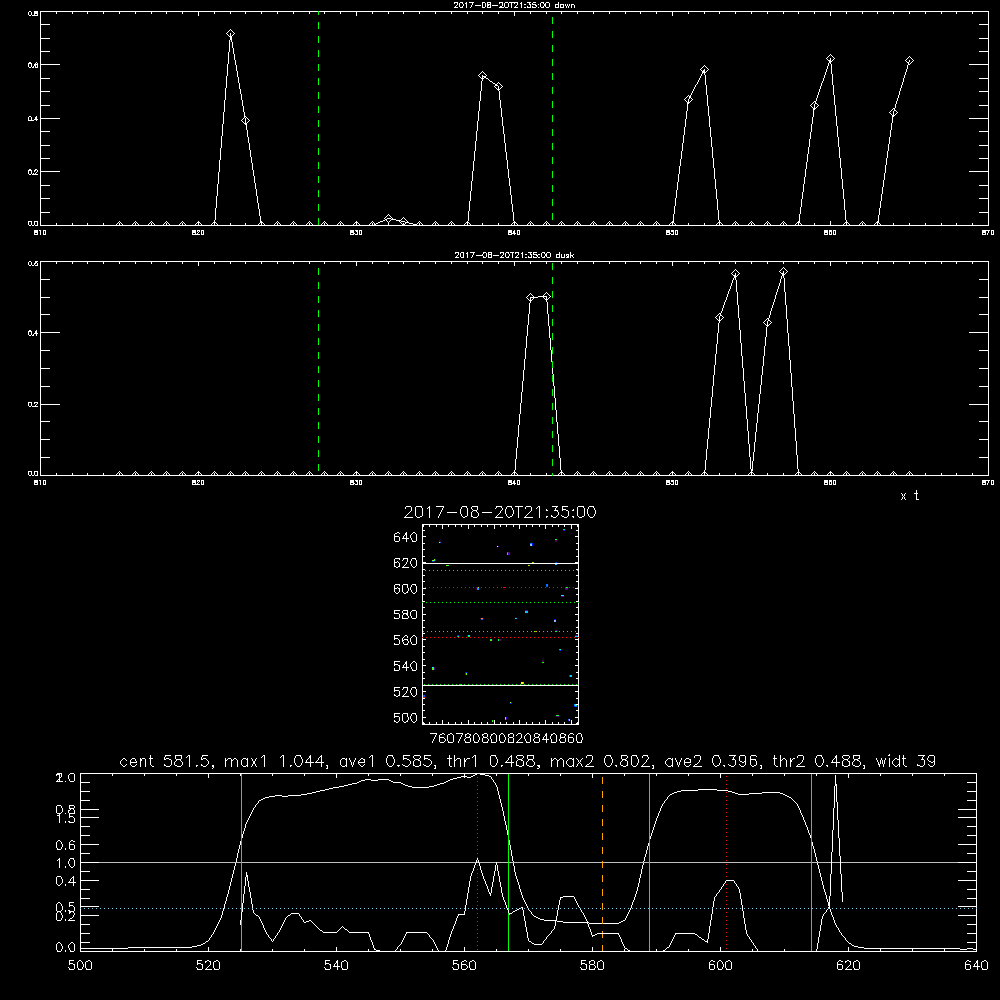Click the left green dashed line in the dusk plot
Screen dimensions: 1000x1000
(318, 368)
